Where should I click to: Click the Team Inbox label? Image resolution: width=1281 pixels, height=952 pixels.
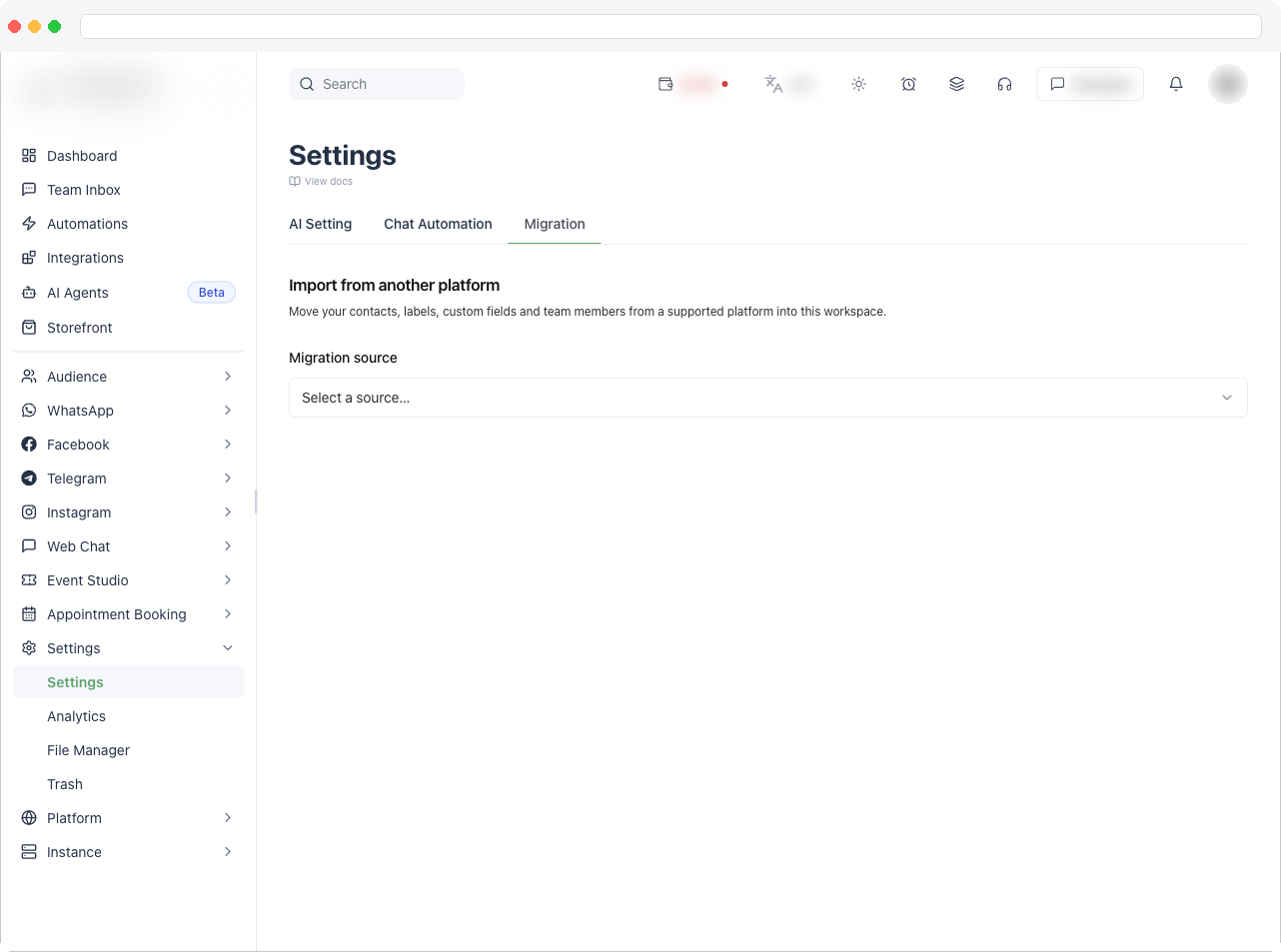click(x=84, y=190)
